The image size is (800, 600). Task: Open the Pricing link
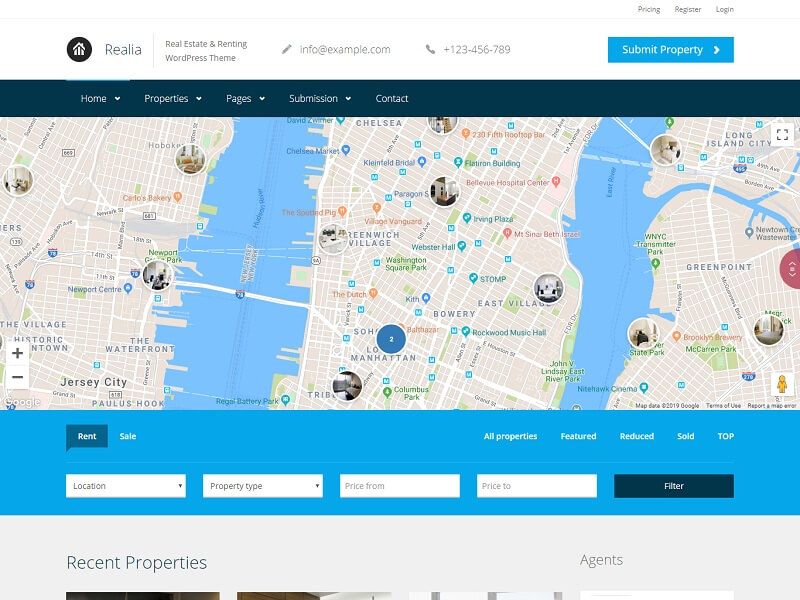click(648, 9)
